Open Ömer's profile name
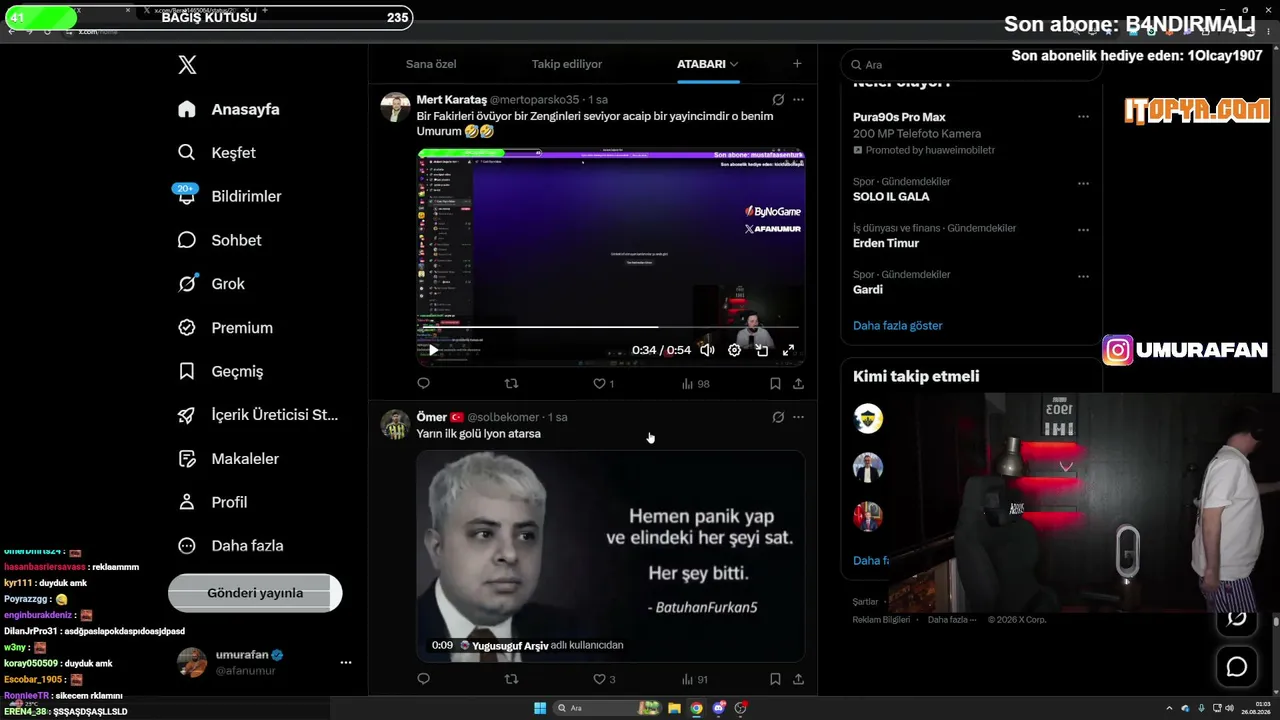 coord(432,417)
